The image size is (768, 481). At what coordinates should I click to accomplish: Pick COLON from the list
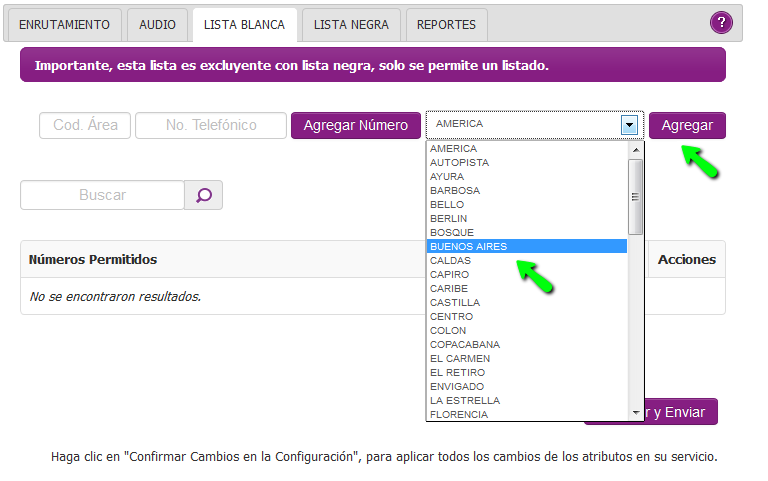pos(527,331)
